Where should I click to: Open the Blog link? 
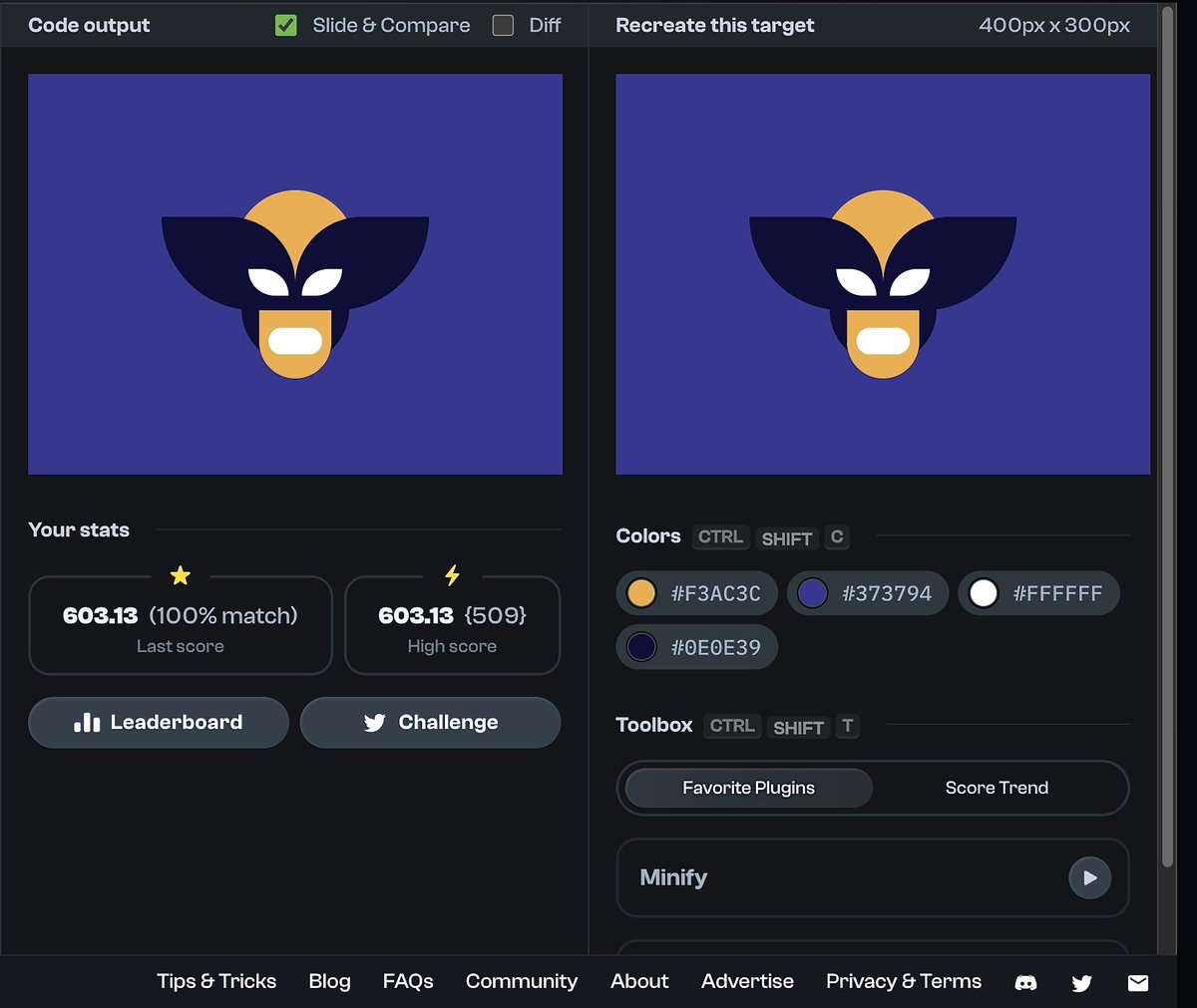[x=329, y=981]
